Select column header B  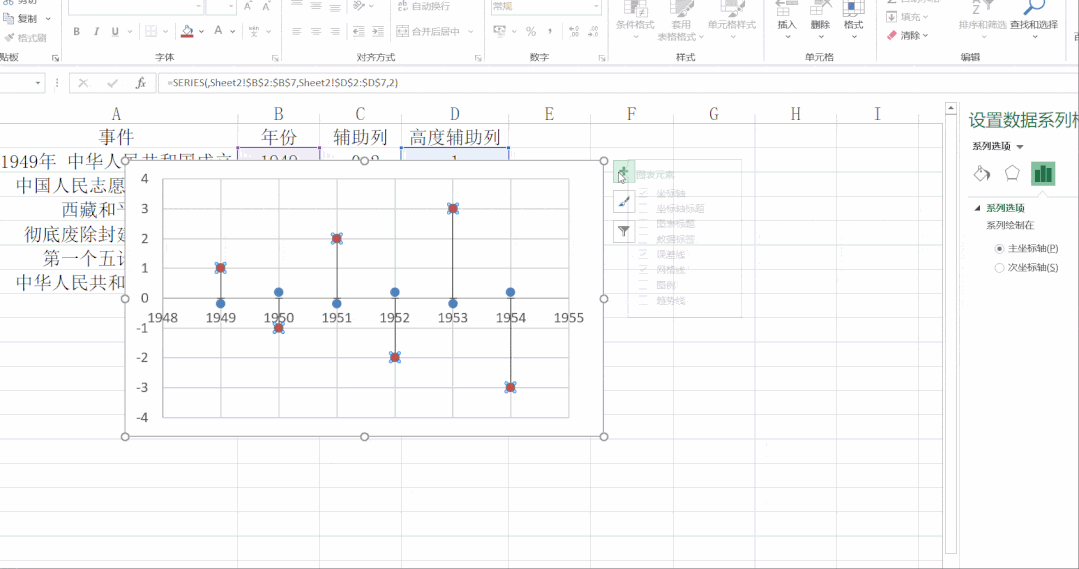pyautogui.click(x=279, y=114)
